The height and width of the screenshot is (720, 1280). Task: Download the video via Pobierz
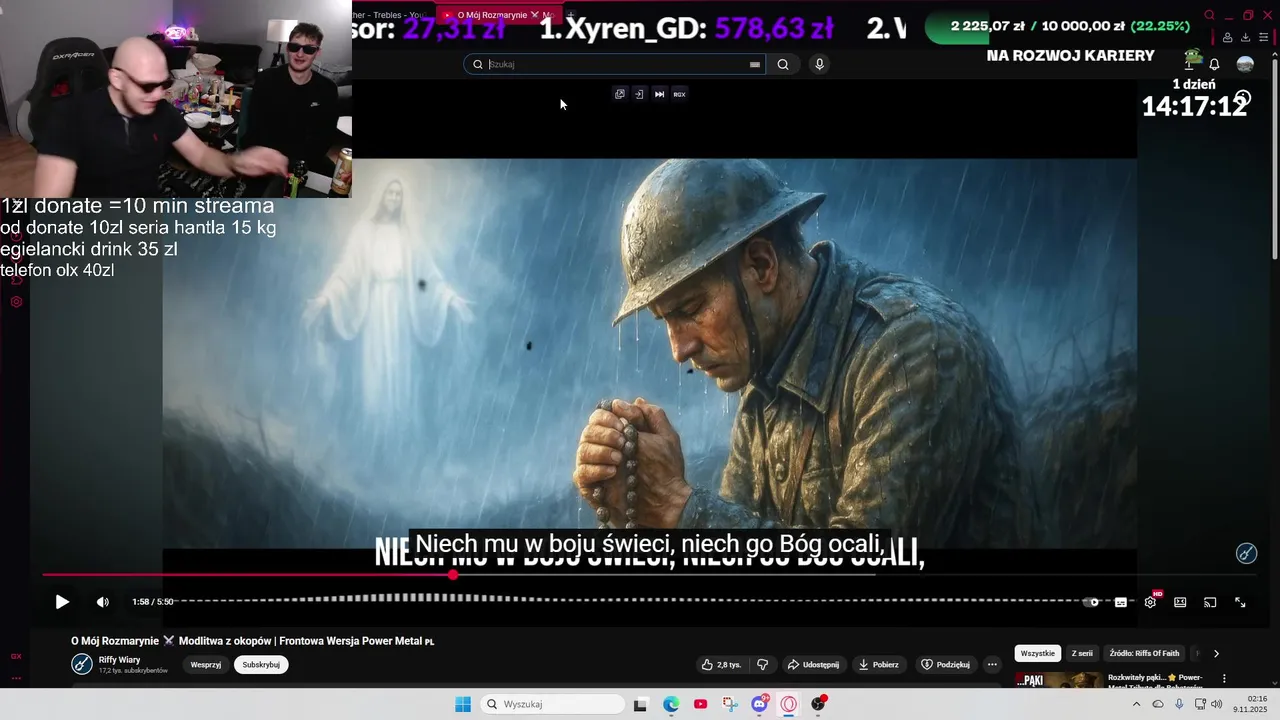(878, 665)
